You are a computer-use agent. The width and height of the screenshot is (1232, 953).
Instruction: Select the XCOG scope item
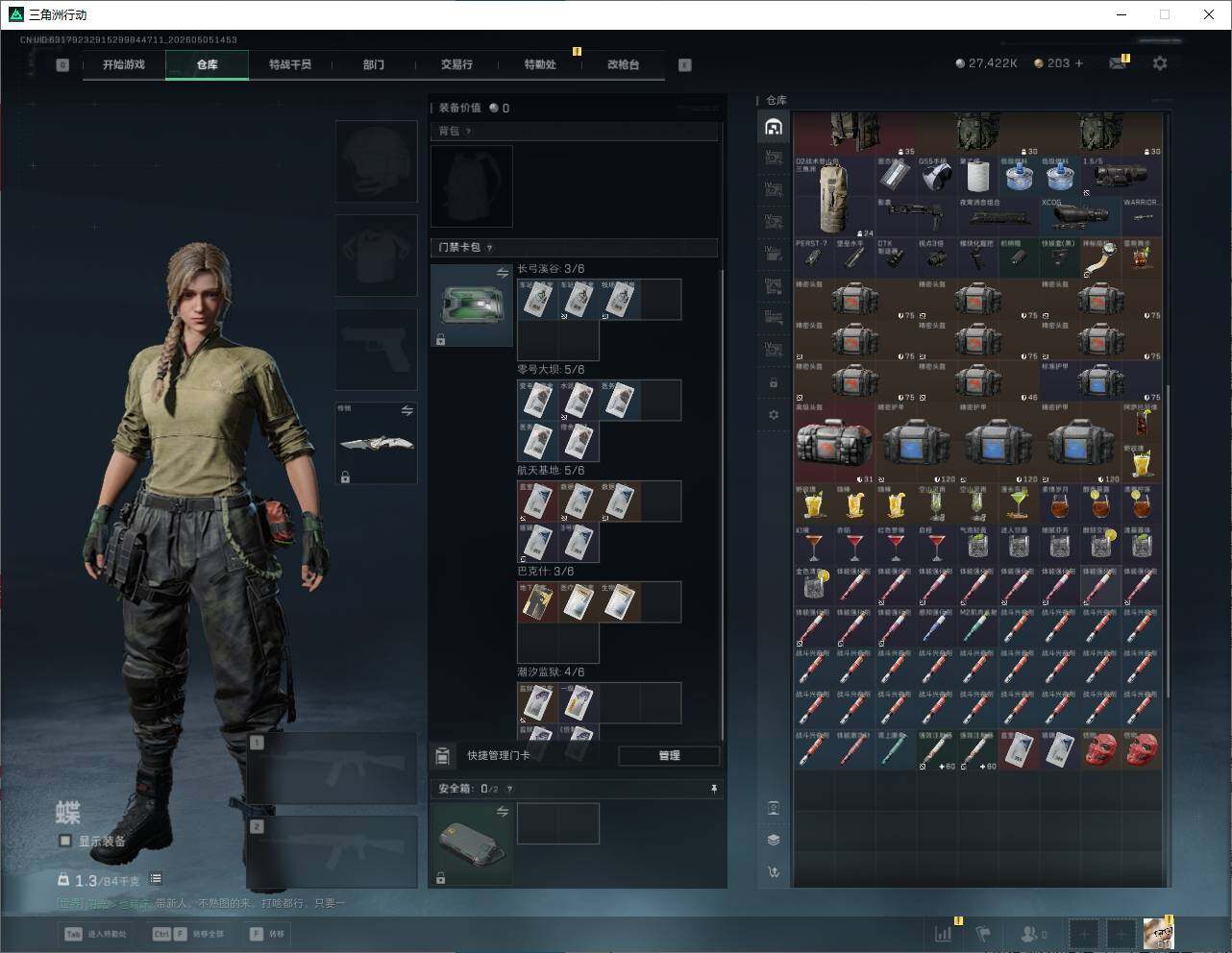1081,217
